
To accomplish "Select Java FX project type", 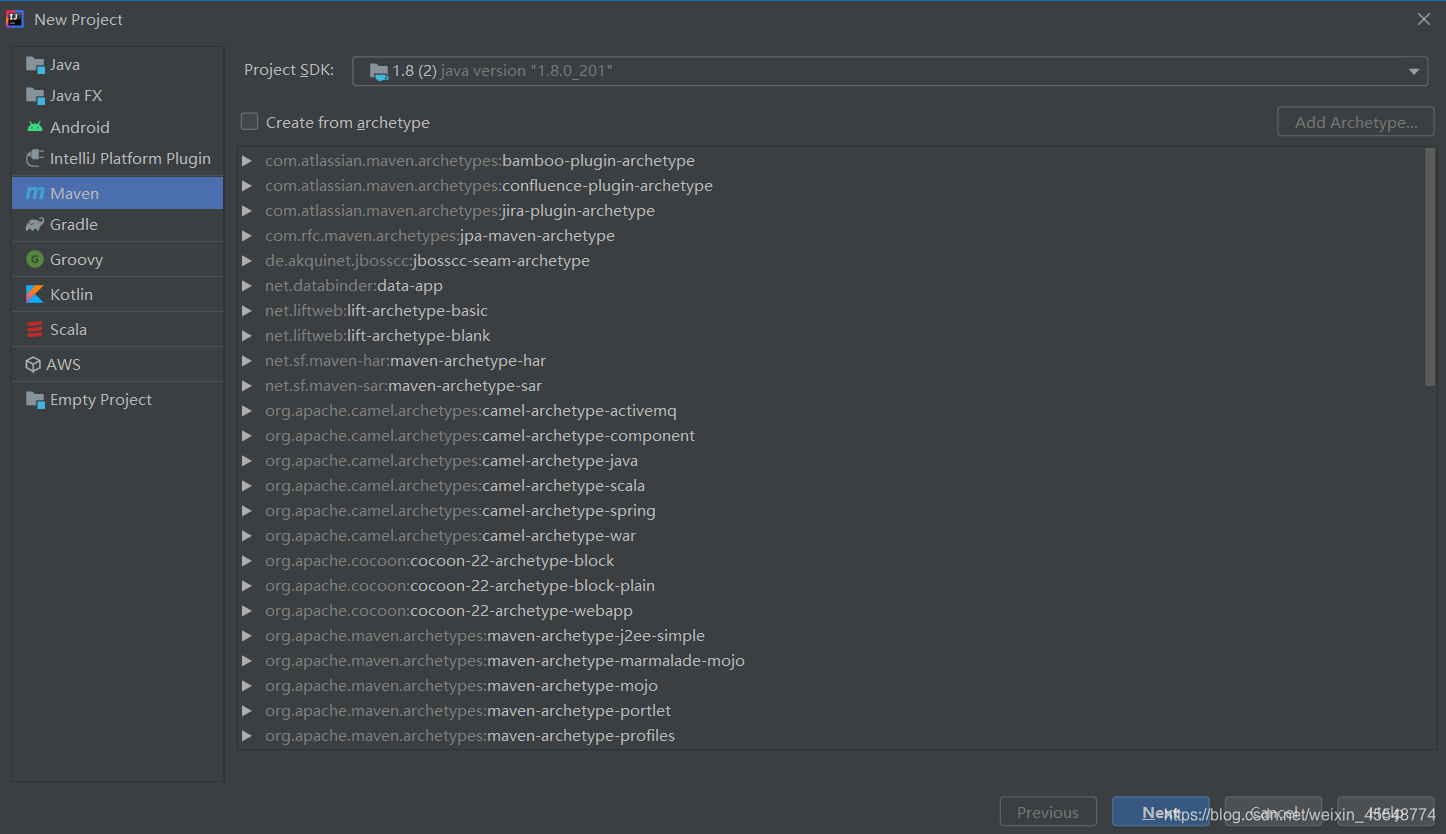I will (x=118, y=96).
